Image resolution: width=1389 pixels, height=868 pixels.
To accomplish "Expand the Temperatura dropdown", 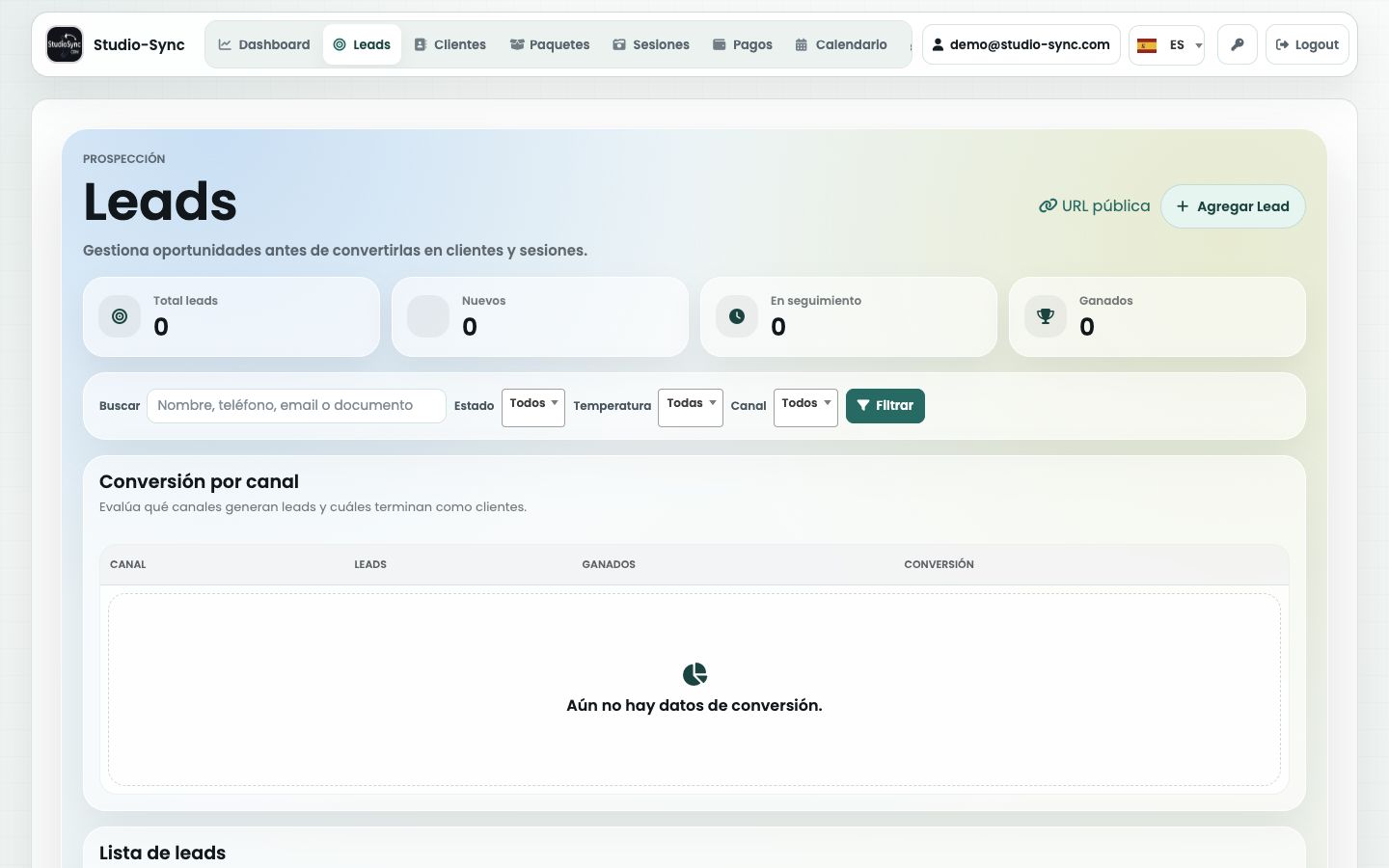I will [x=691, y=407].
